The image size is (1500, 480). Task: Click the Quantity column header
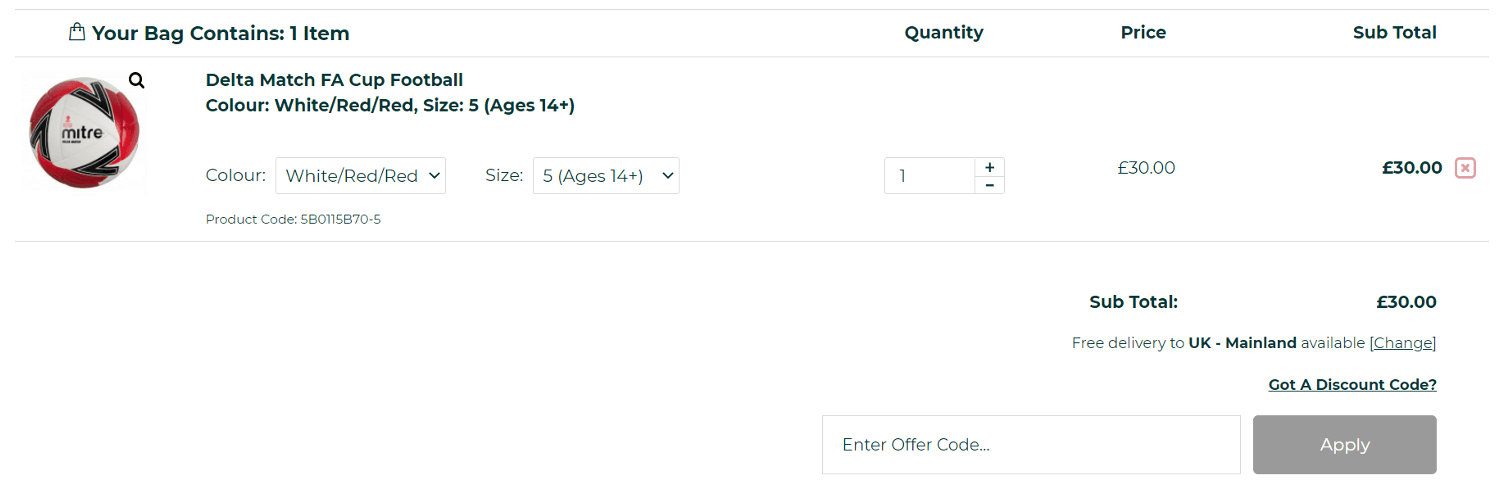943,33
